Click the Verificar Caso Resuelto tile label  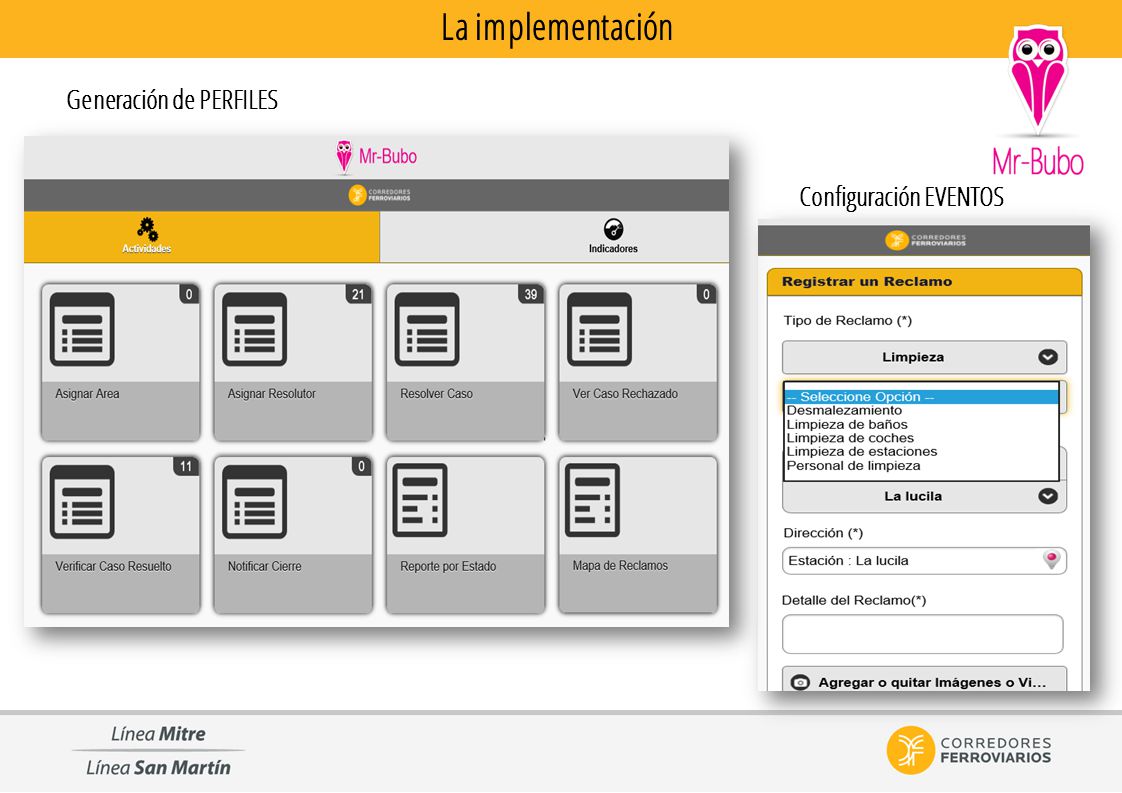(113, 566)
